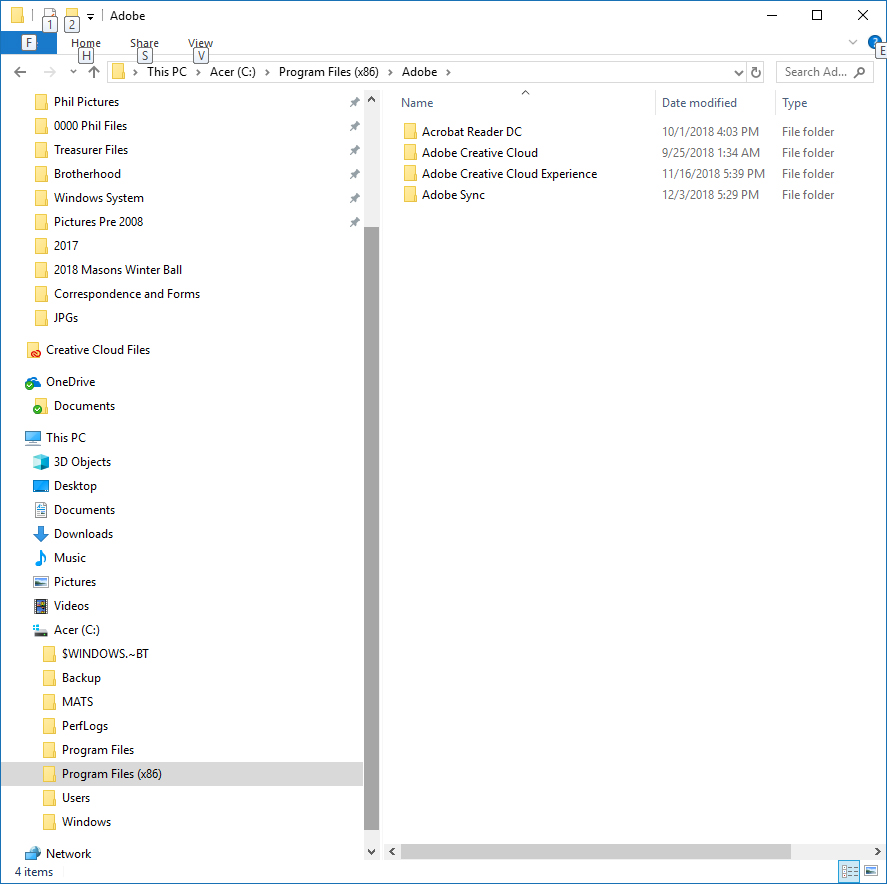Screen dimensions: 887x884
Task: Open the File tab
Action: pyautogui.click(x=28, y=42)
